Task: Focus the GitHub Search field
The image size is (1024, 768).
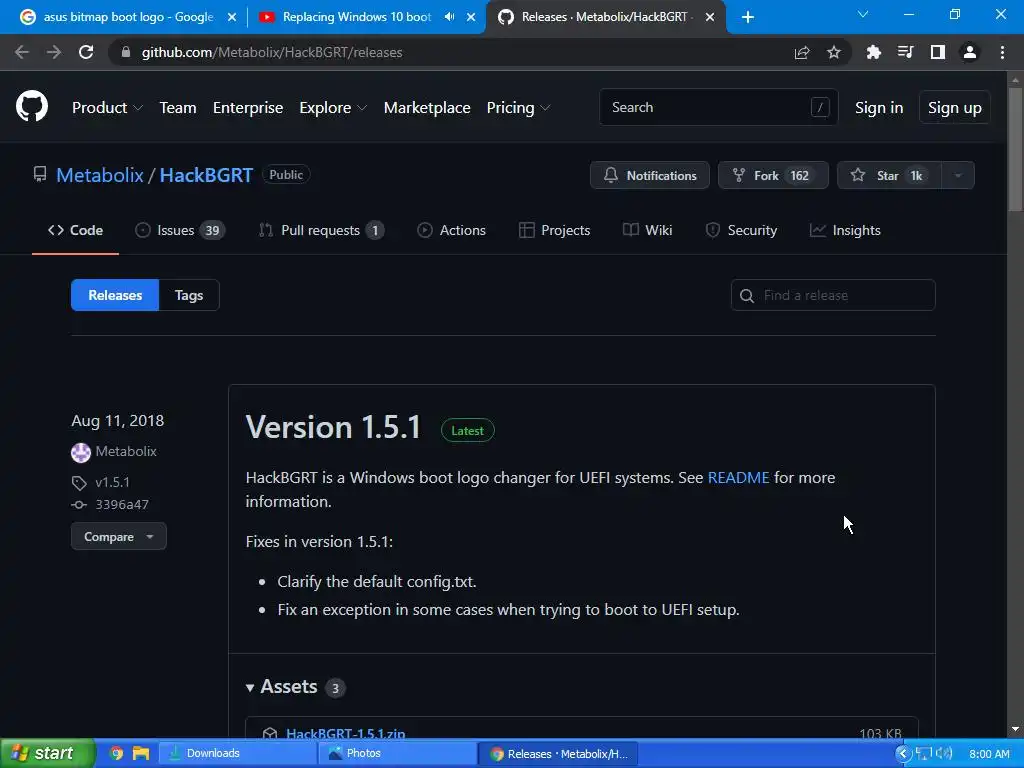Action: [x=718, y=107]
